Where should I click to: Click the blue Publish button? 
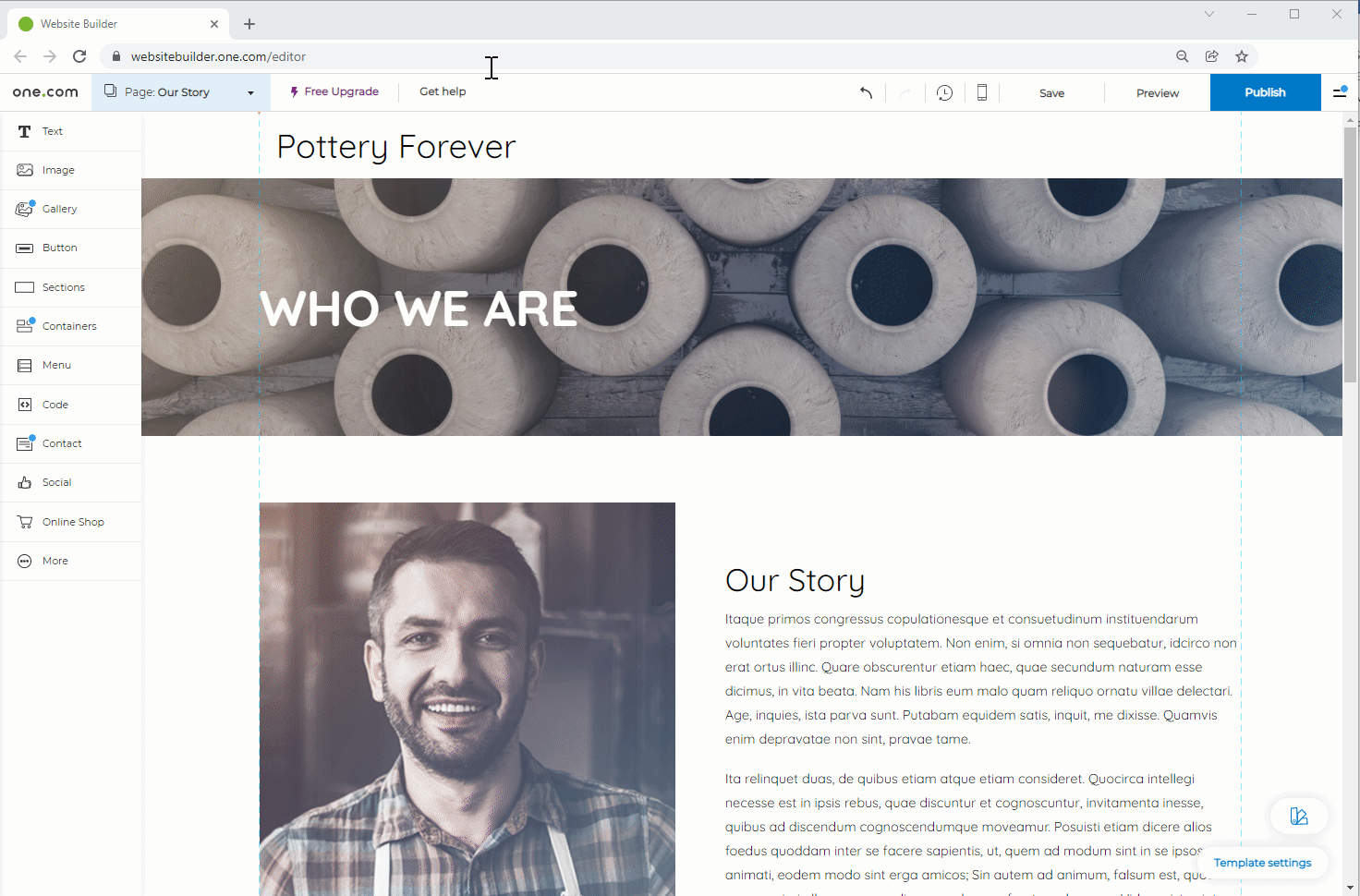coord(1265,92)
